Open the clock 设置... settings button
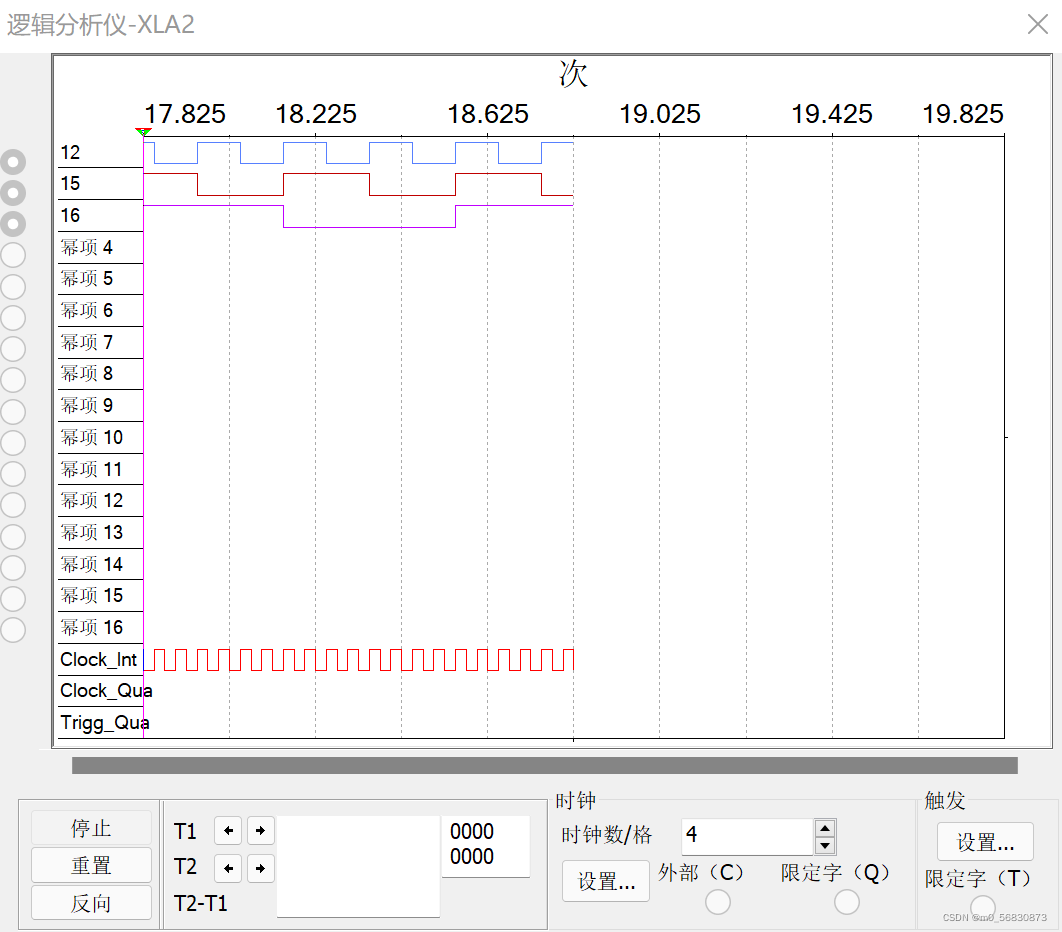Viewport: 1062px width, 932px height. point(606,881)
